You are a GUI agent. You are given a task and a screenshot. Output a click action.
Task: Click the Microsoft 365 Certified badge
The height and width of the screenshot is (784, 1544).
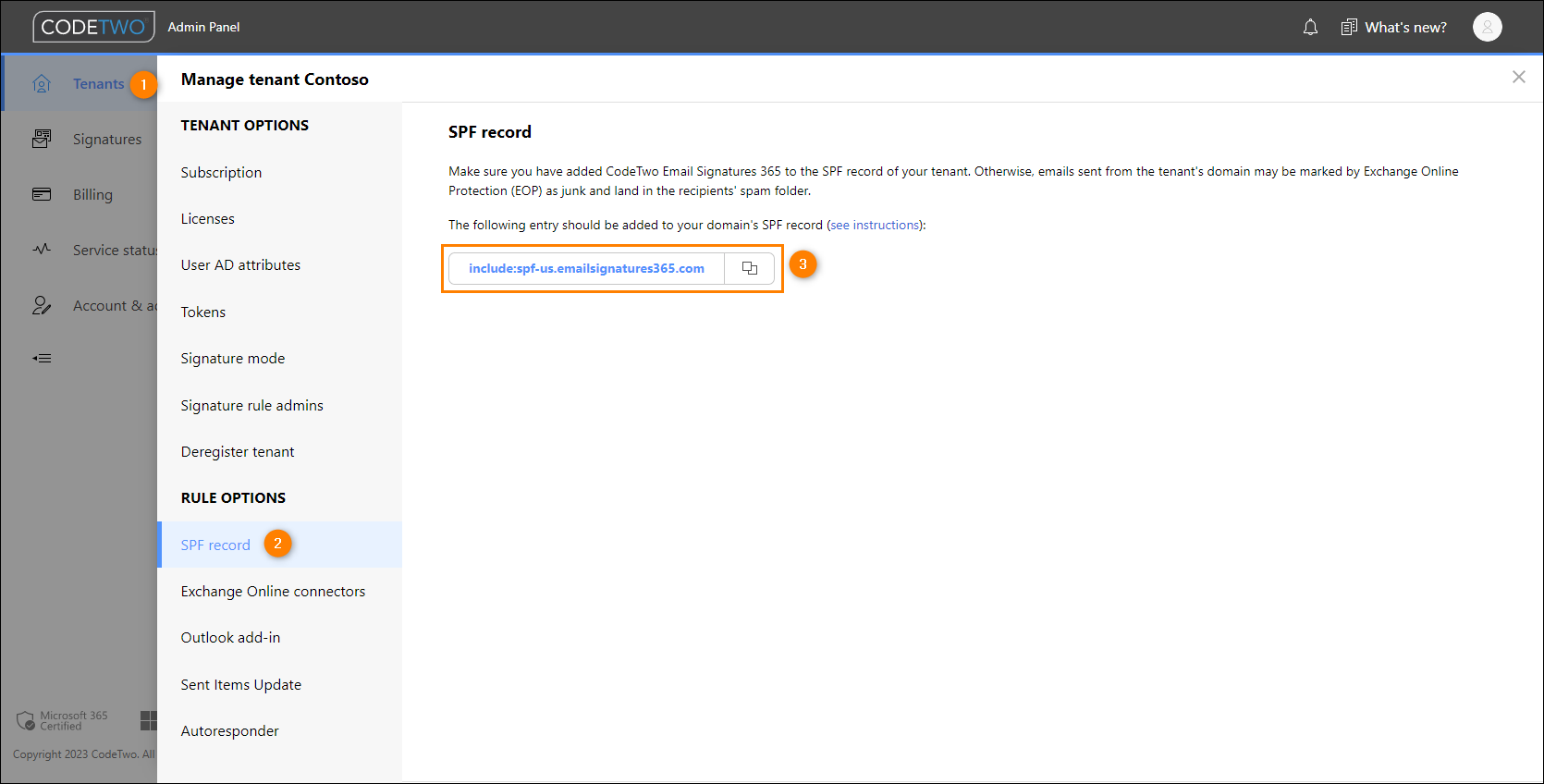(x=62, y=720)
